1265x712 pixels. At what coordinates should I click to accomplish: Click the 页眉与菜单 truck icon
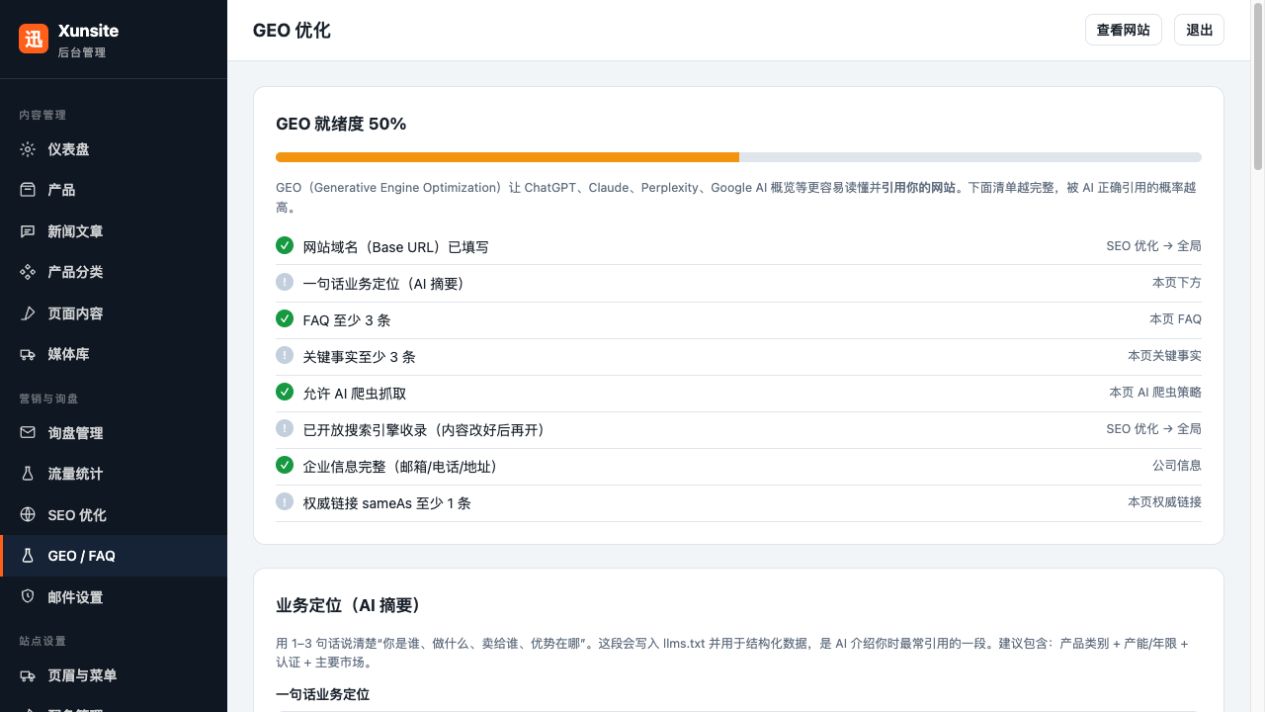click(x=28, y=676)
